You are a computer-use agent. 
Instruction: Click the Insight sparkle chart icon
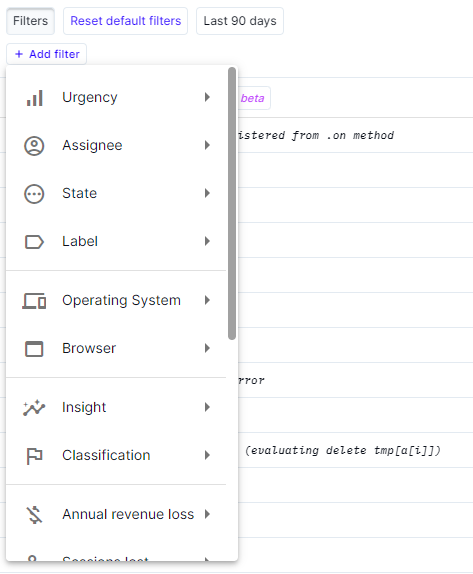[x=34, y=408]
